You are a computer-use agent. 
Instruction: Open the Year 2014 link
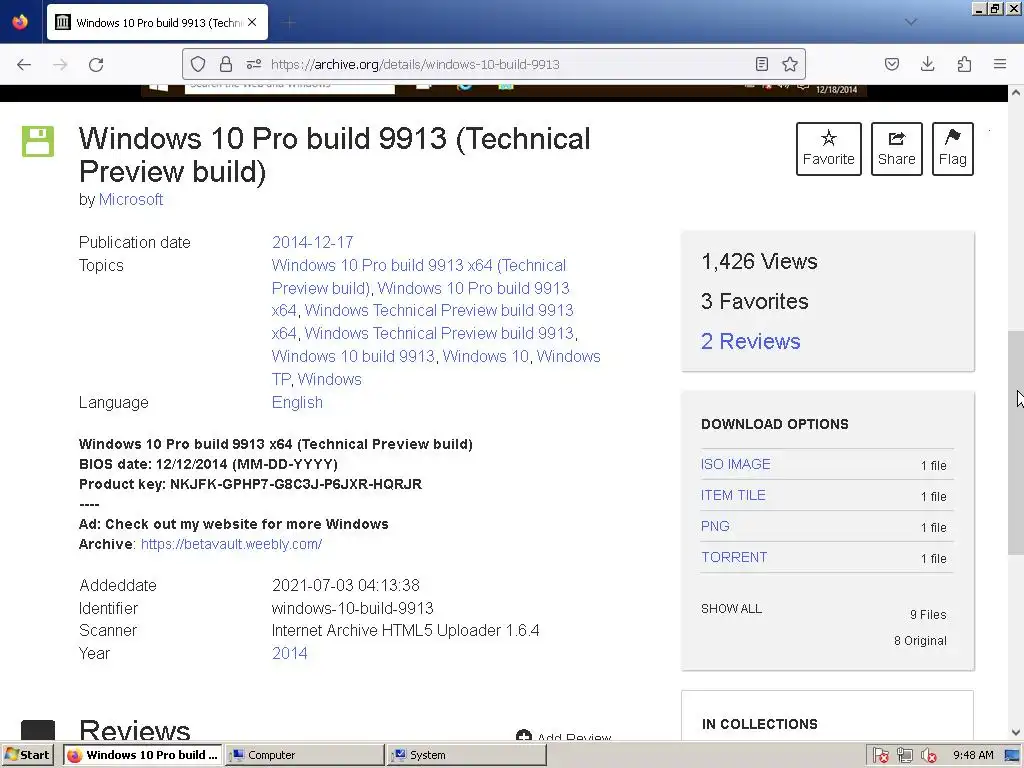tap(289, 654)
